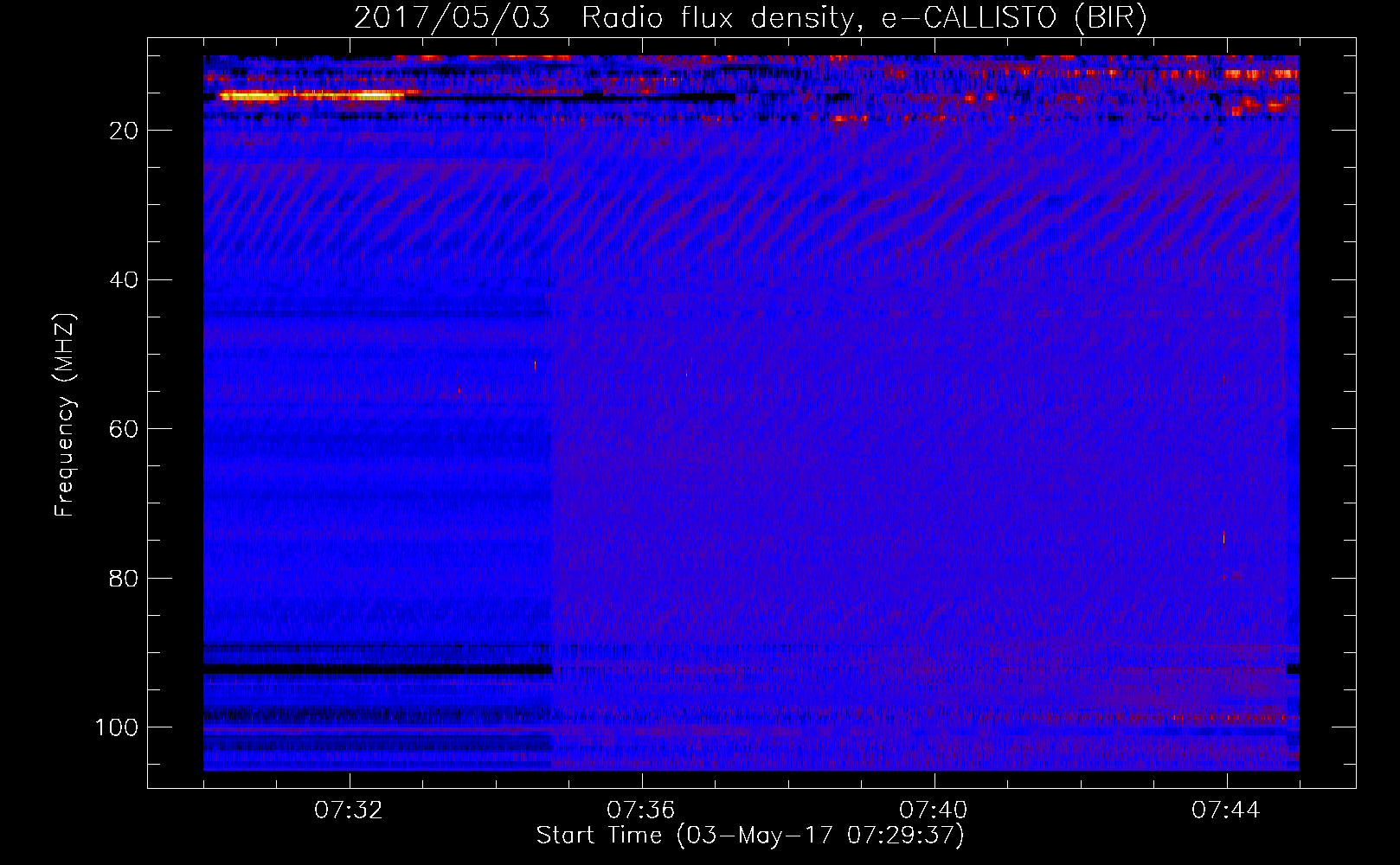Select the 07:32 time tick label
This screenshot has height=865, width=1400.
[x=349, y=811]
